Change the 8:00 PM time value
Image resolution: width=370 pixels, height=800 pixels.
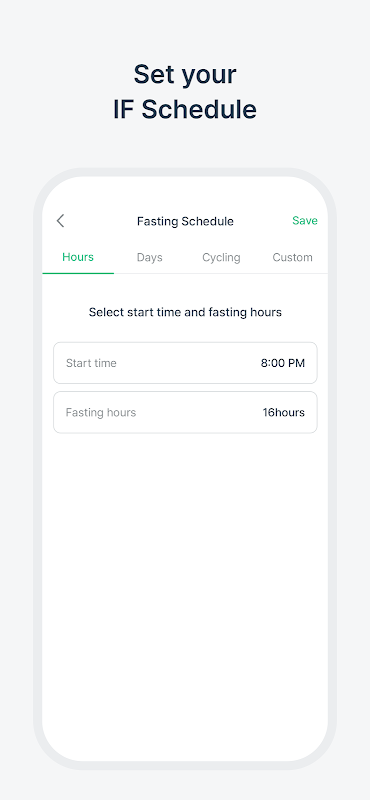click(x=283, y=363)
